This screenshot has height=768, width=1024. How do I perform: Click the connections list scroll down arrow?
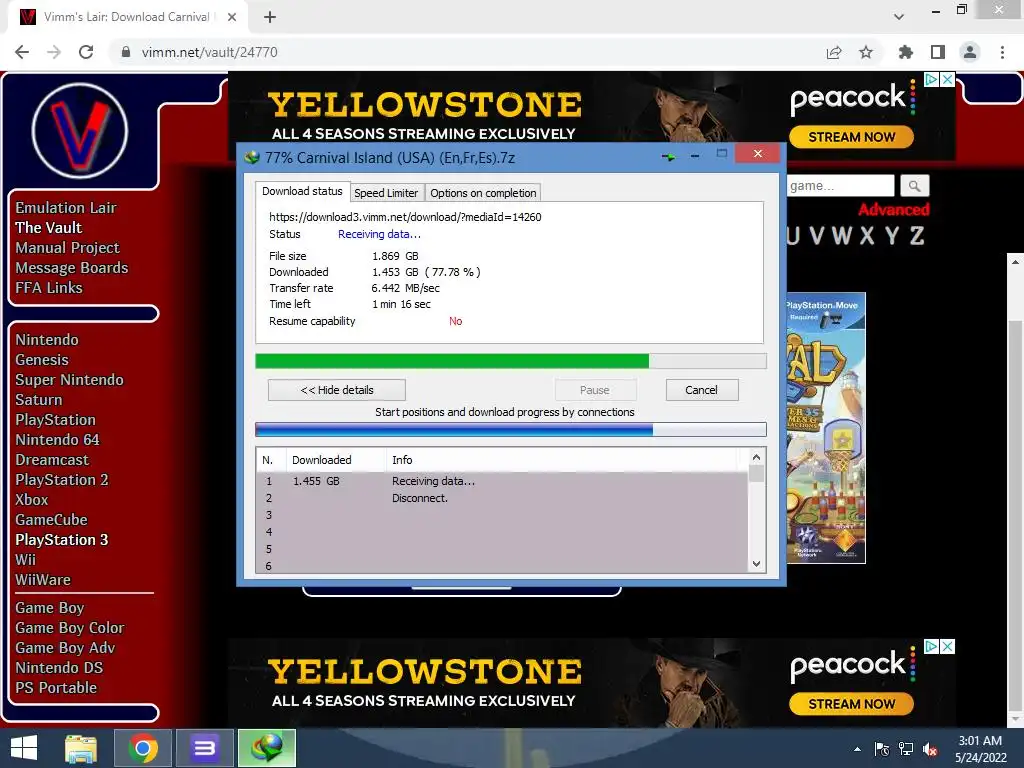click(756, 564)
